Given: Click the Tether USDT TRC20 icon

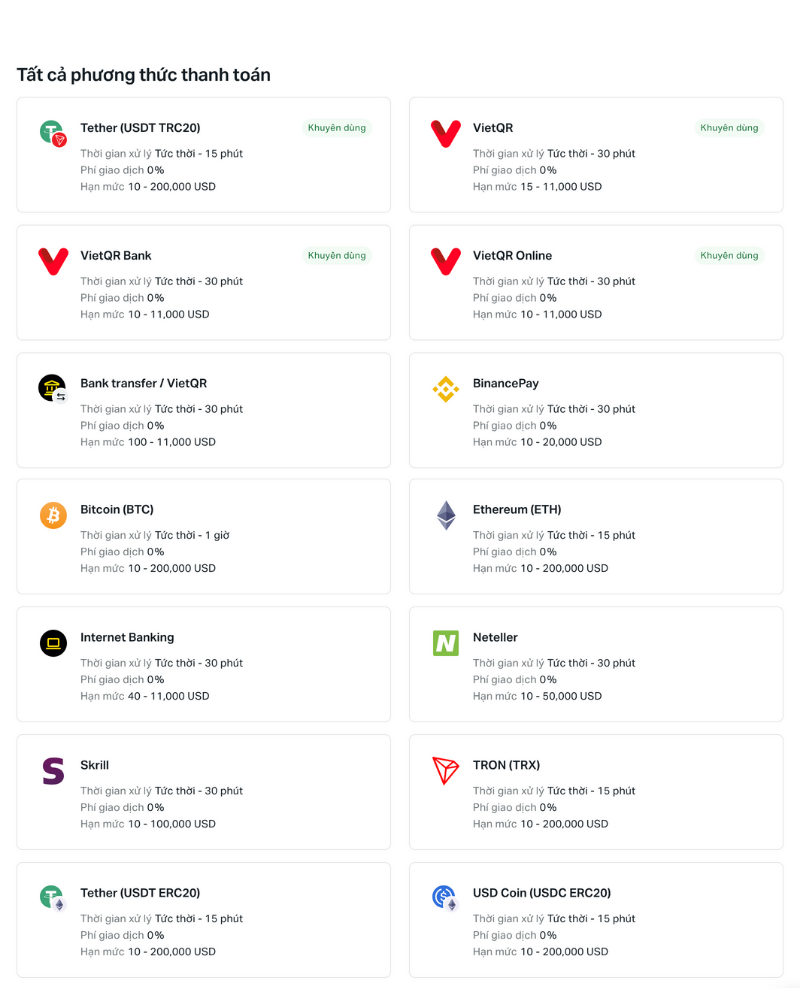Looking at the screenshot, I should 53,132.
